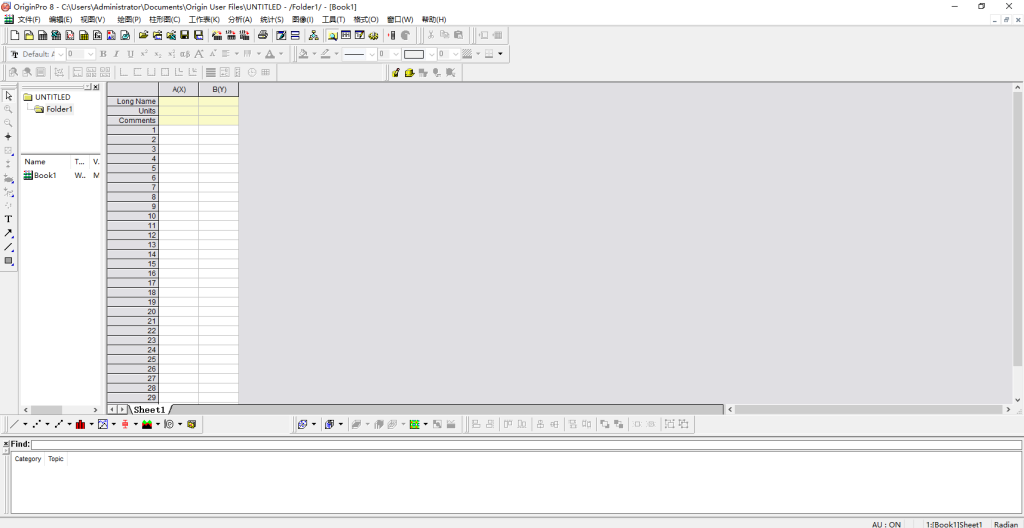This screenshot has width=1024, height=528.
Task: Select the Arrow drawing tool
Action: tap(9, 233)
